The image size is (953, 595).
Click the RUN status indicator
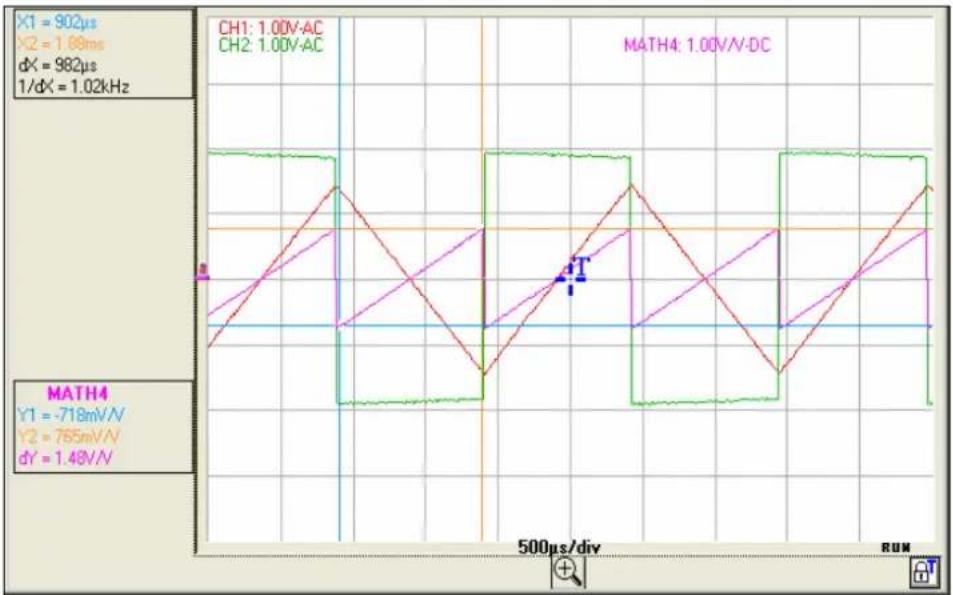[896, 548]
